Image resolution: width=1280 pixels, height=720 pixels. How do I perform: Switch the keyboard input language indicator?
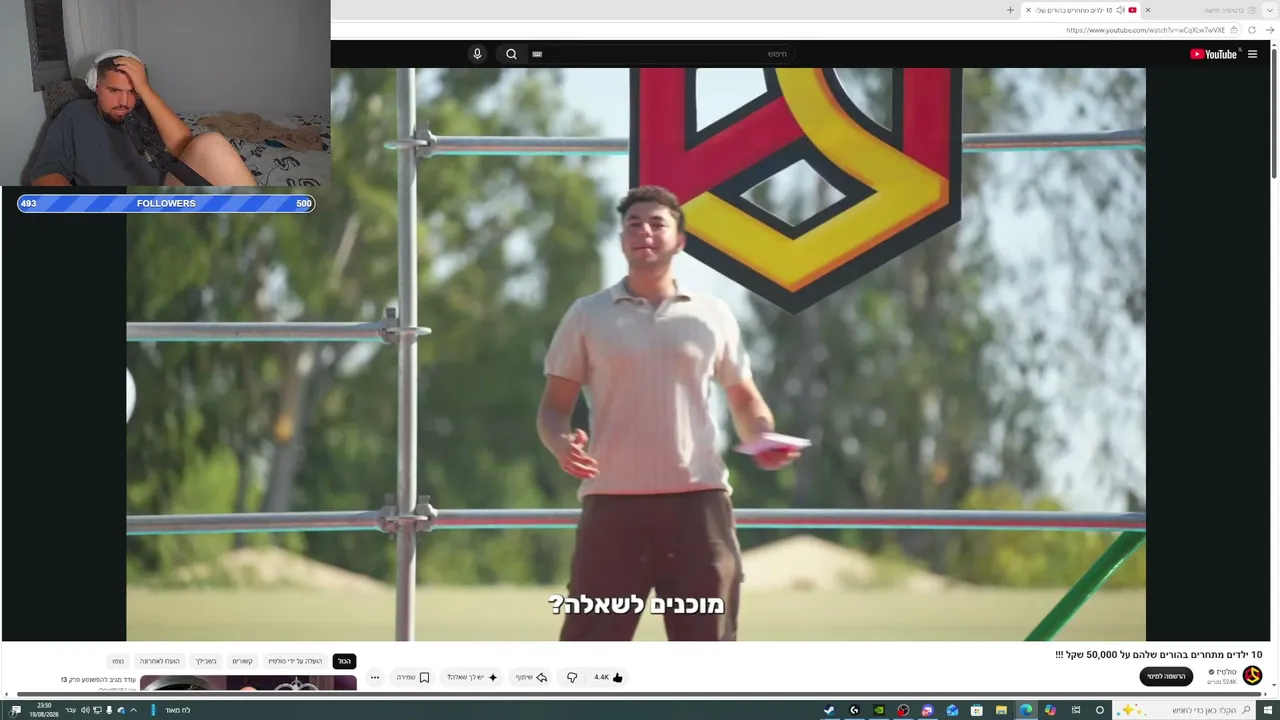point(71,710)
